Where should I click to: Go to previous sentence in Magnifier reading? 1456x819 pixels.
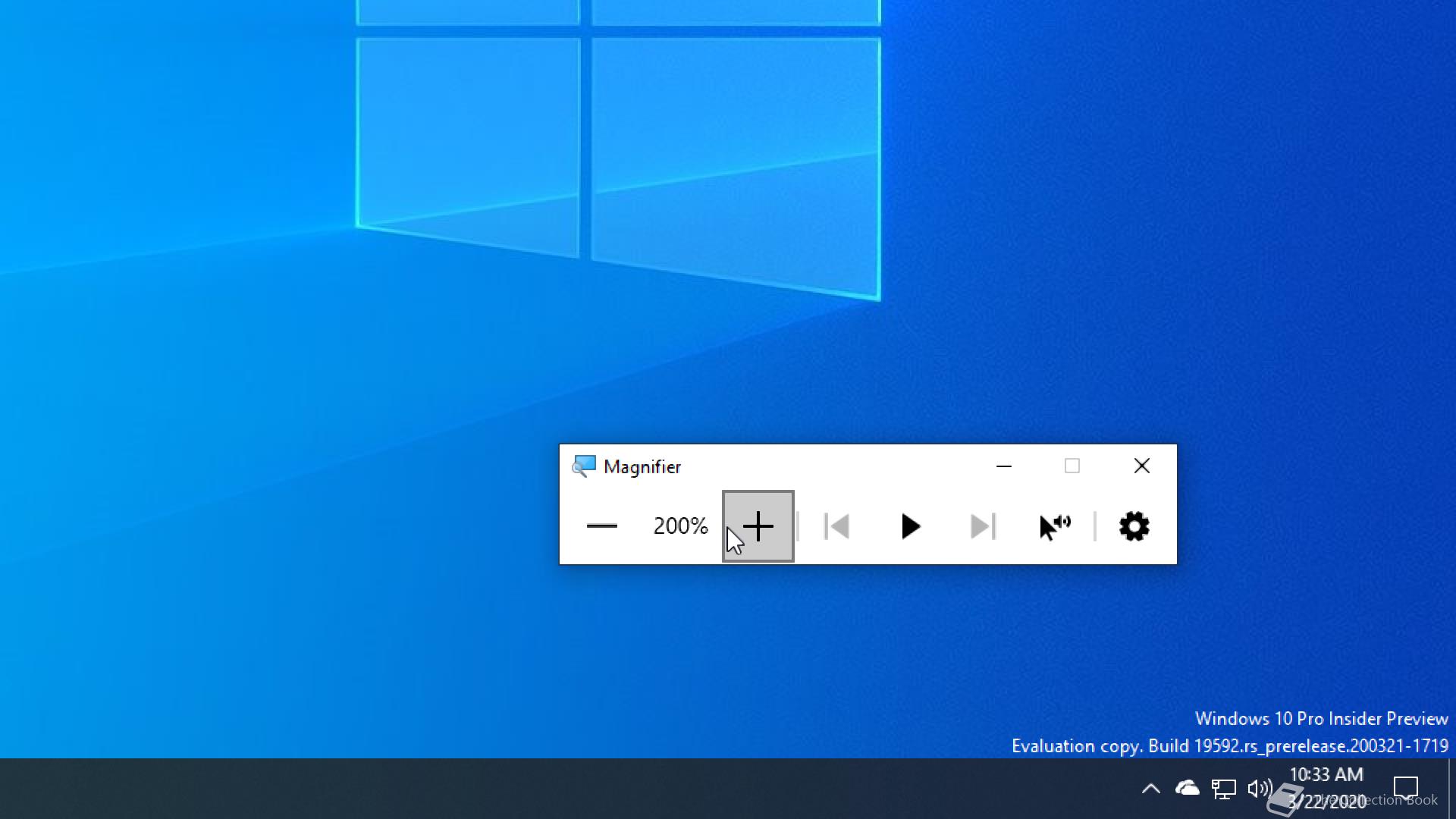click(836, 526)
